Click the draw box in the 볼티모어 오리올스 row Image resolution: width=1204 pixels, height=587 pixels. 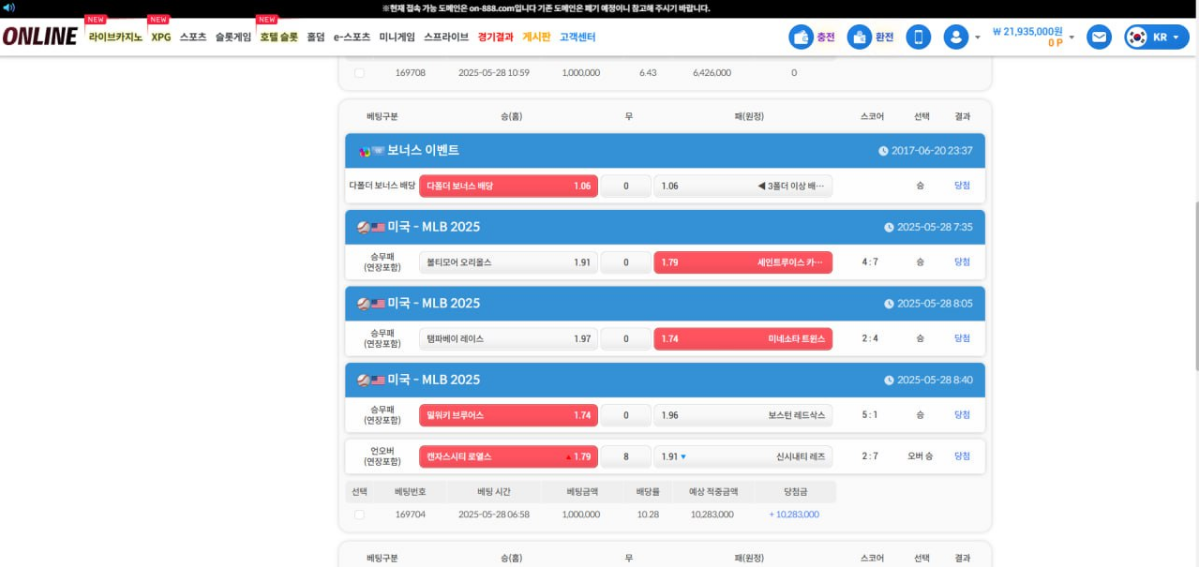[626, 262]
